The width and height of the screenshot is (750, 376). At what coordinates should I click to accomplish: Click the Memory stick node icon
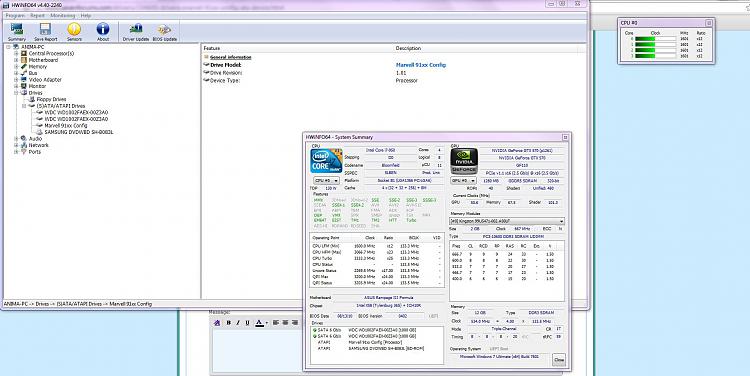click(x=24, y=66)
